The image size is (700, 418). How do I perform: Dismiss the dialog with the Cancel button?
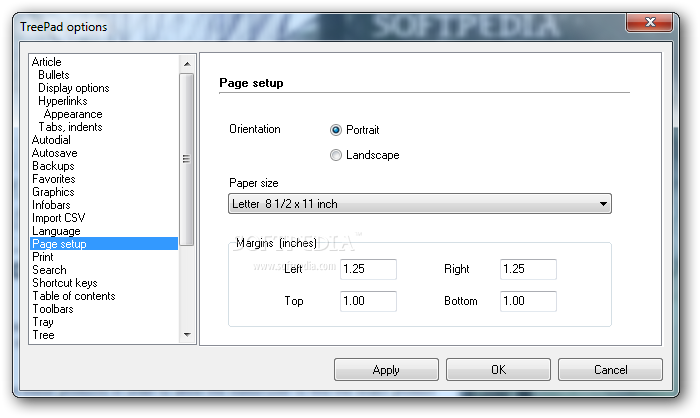click(610, 369)
